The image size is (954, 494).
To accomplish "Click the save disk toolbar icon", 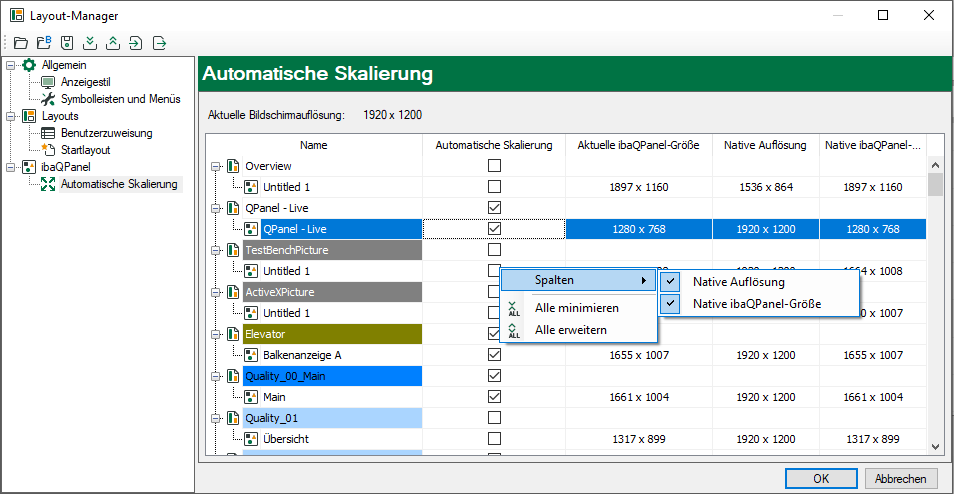I will coord(67,43).
